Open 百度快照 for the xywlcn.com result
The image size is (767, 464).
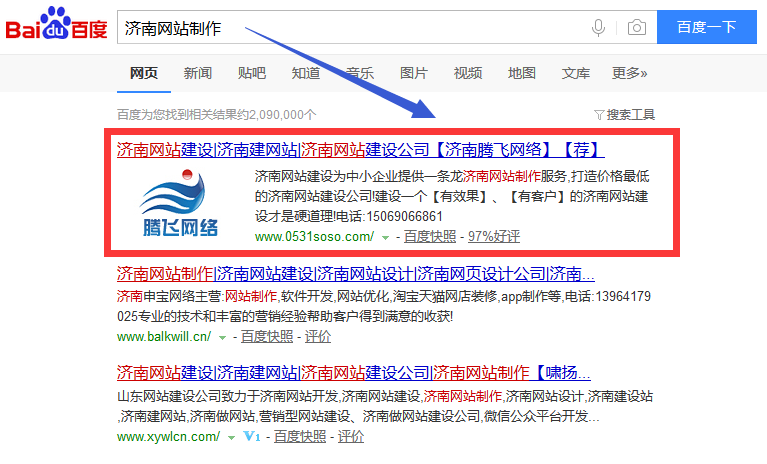(299, 437)
